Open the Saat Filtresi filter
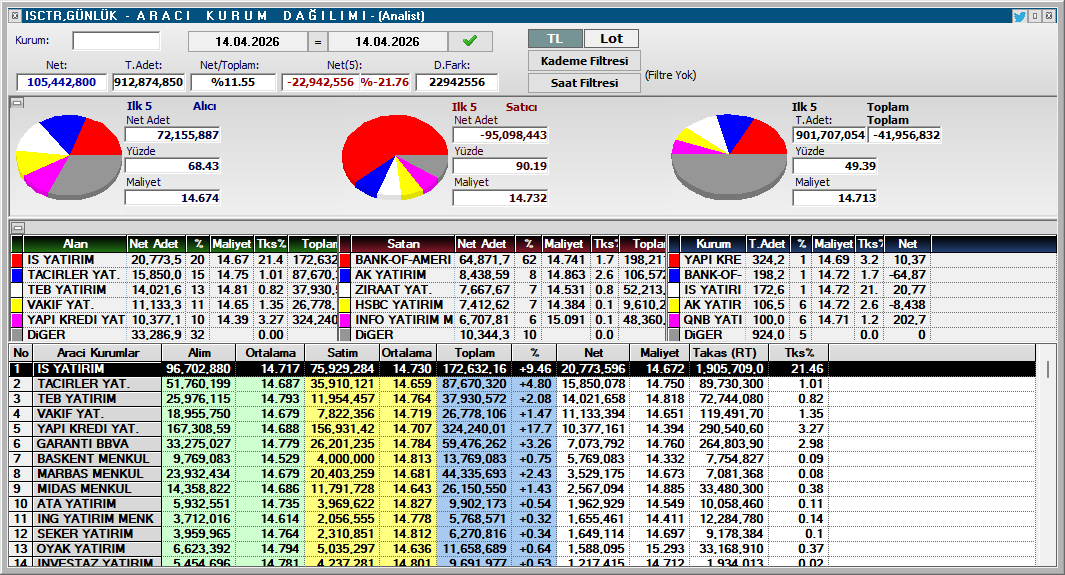Image resolution: width=1065 pixels, height=575 pixels. 584,83
